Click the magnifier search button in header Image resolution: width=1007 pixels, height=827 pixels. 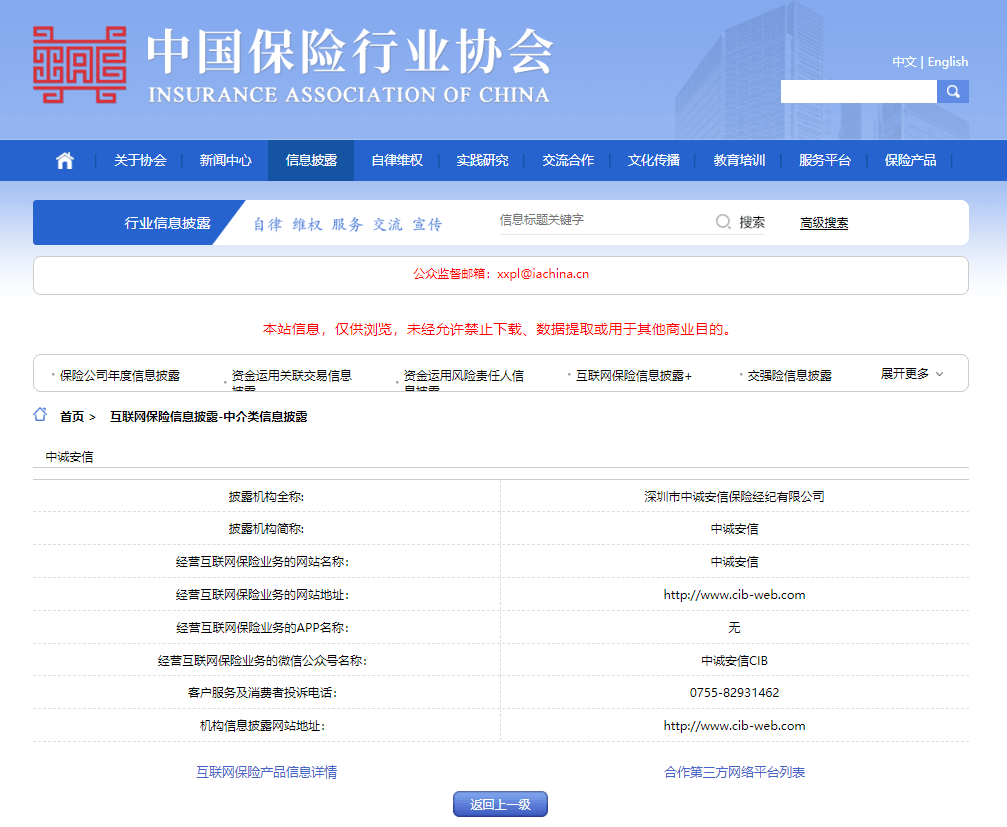point(953,92)
